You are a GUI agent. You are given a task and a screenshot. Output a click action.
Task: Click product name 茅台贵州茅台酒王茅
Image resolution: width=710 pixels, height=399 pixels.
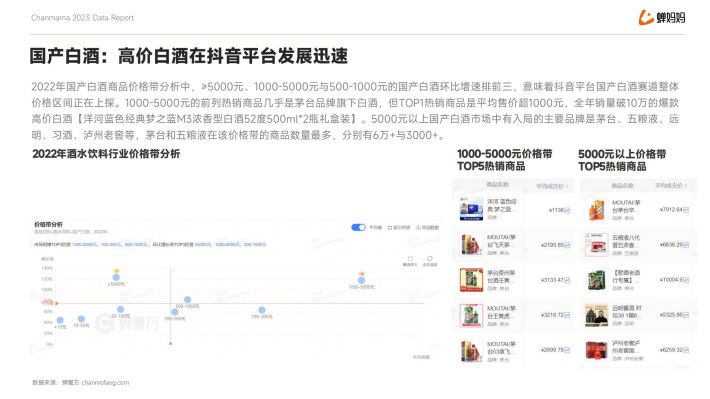point(502,276)
